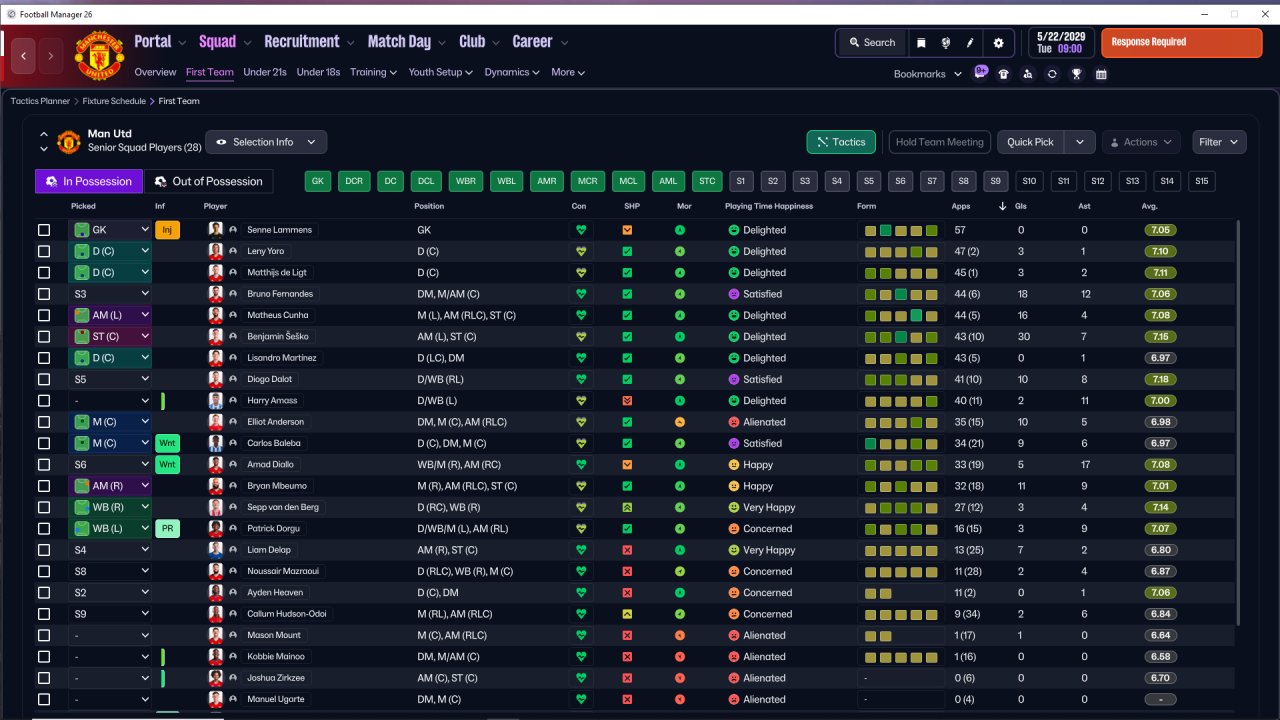Click the green GK position slot chip
This screenshot has width=1280, height=720.
[x=318, y=181]
